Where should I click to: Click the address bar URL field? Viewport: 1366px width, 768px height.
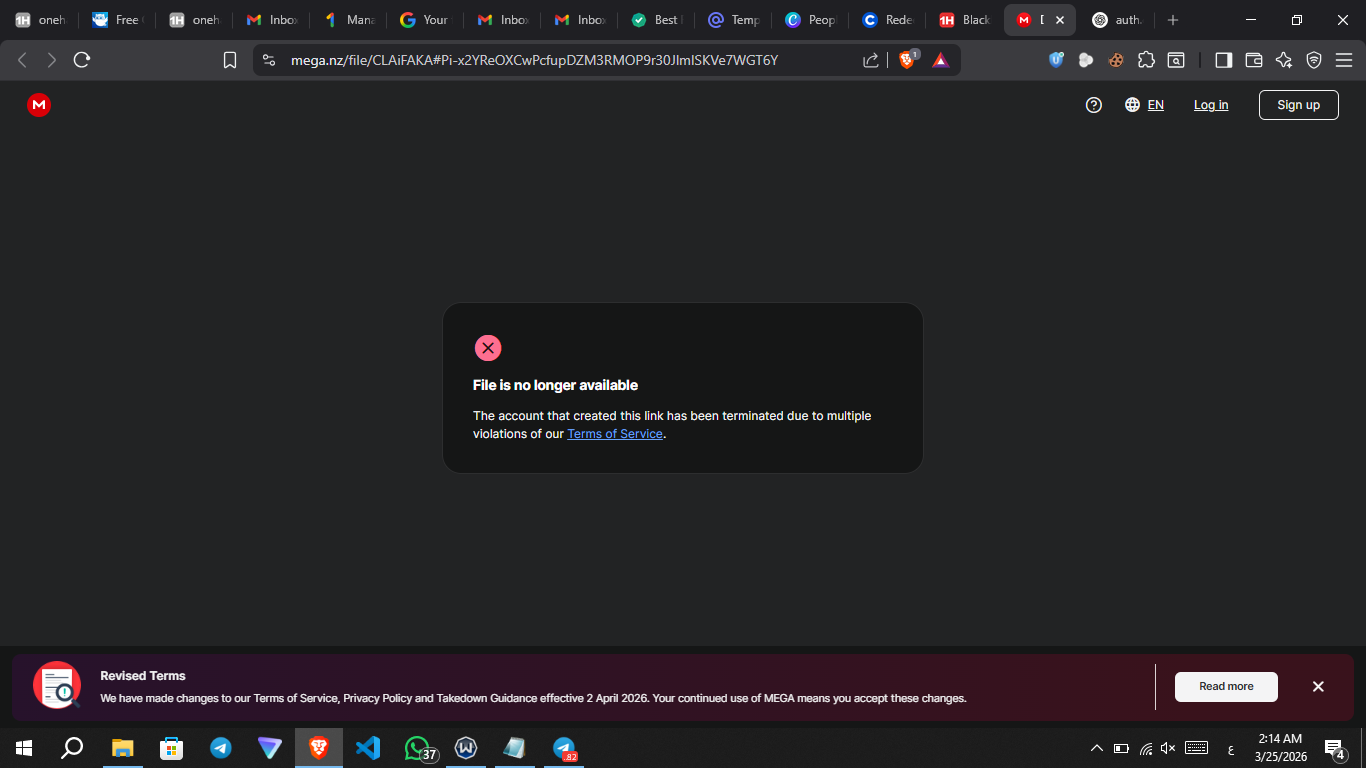point(560,60)
